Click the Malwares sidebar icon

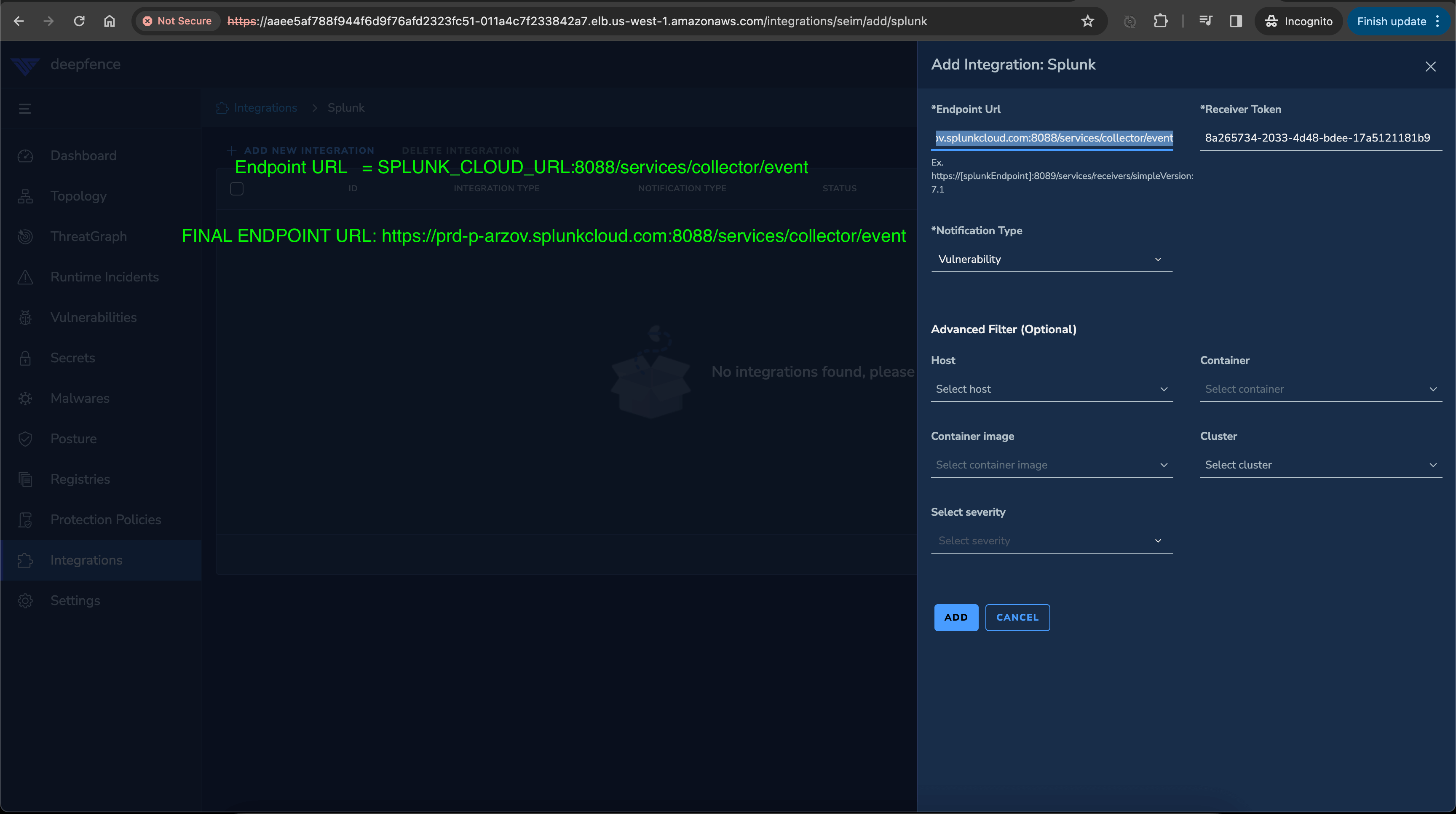(25, 399)
